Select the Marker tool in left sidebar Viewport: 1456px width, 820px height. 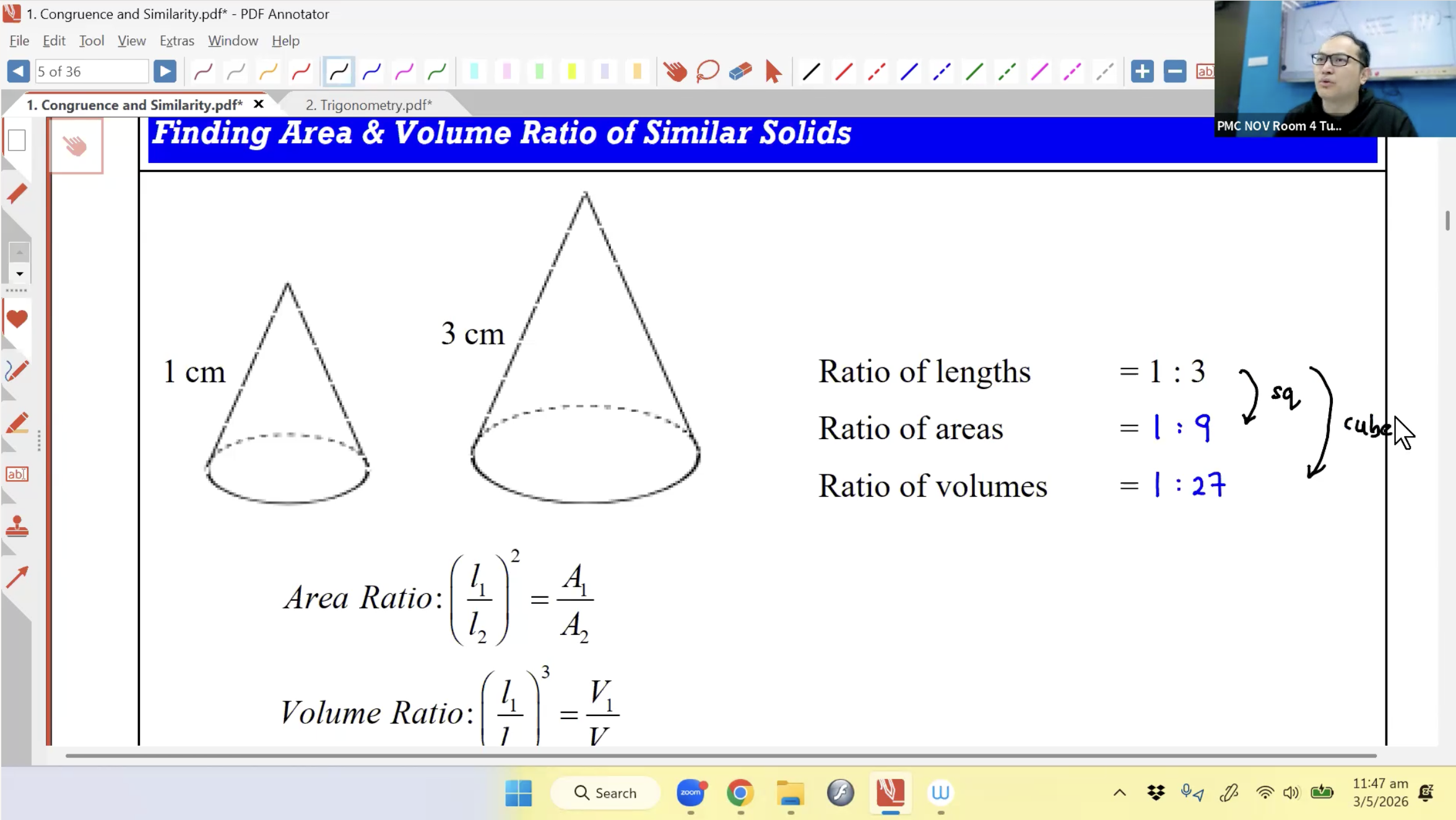tap(17, 194)
